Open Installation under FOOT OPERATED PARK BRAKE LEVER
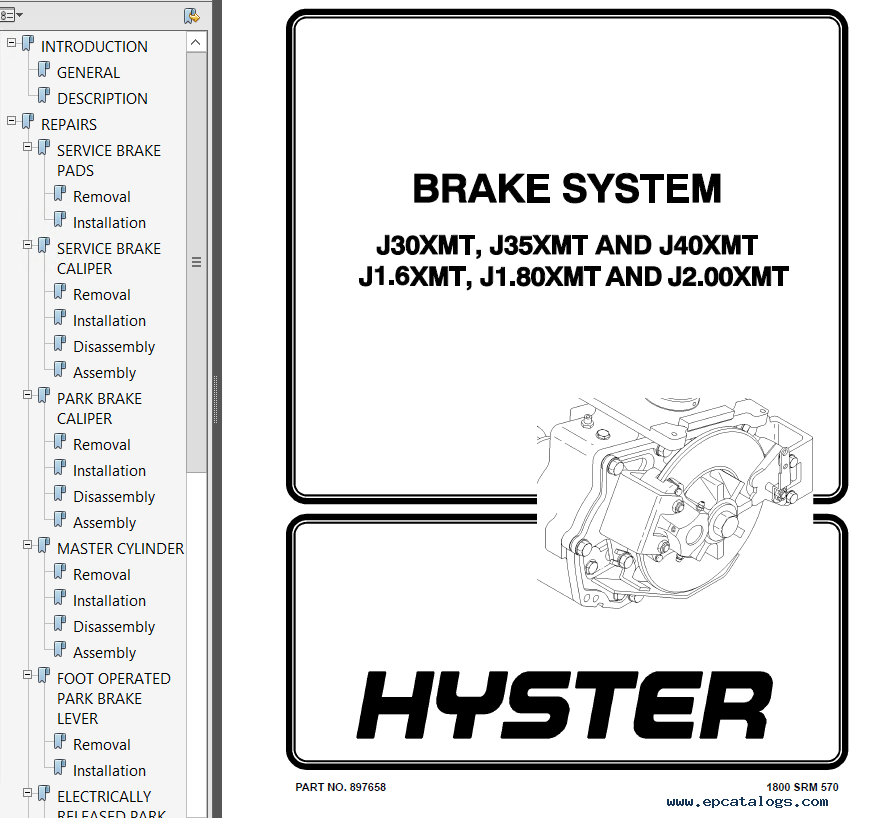 109,771
